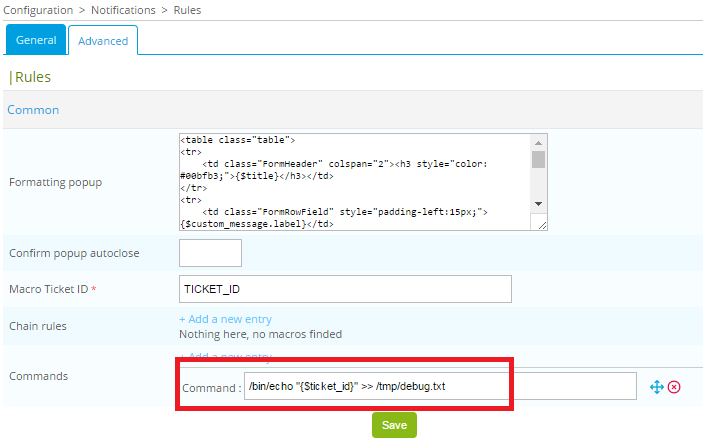Click the move handle icon beside Command
Image resolution: width=703 pixels, height=447 pixels.
657,387
